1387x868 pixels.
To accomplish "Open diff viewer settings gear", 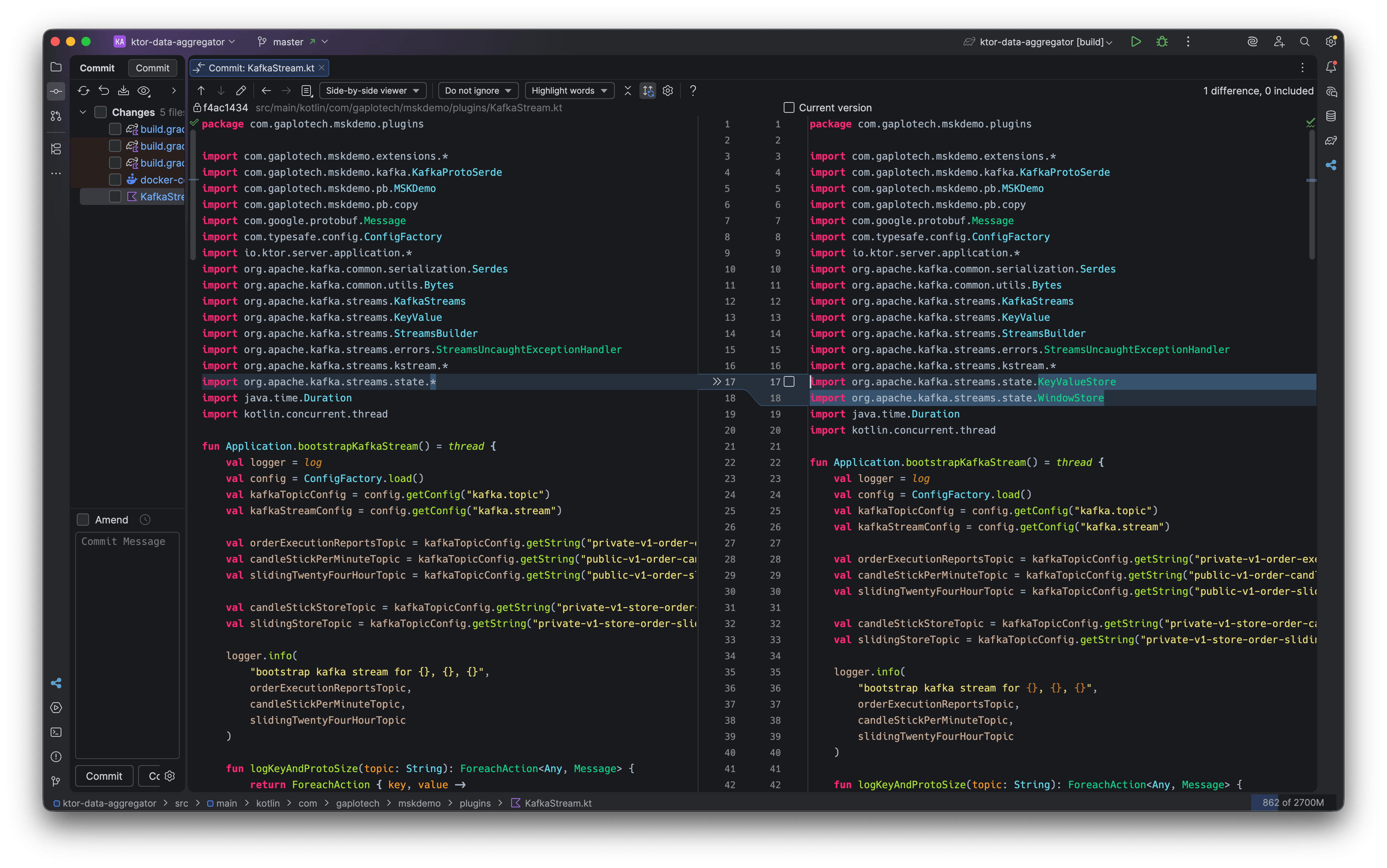I will pos(668,91).
